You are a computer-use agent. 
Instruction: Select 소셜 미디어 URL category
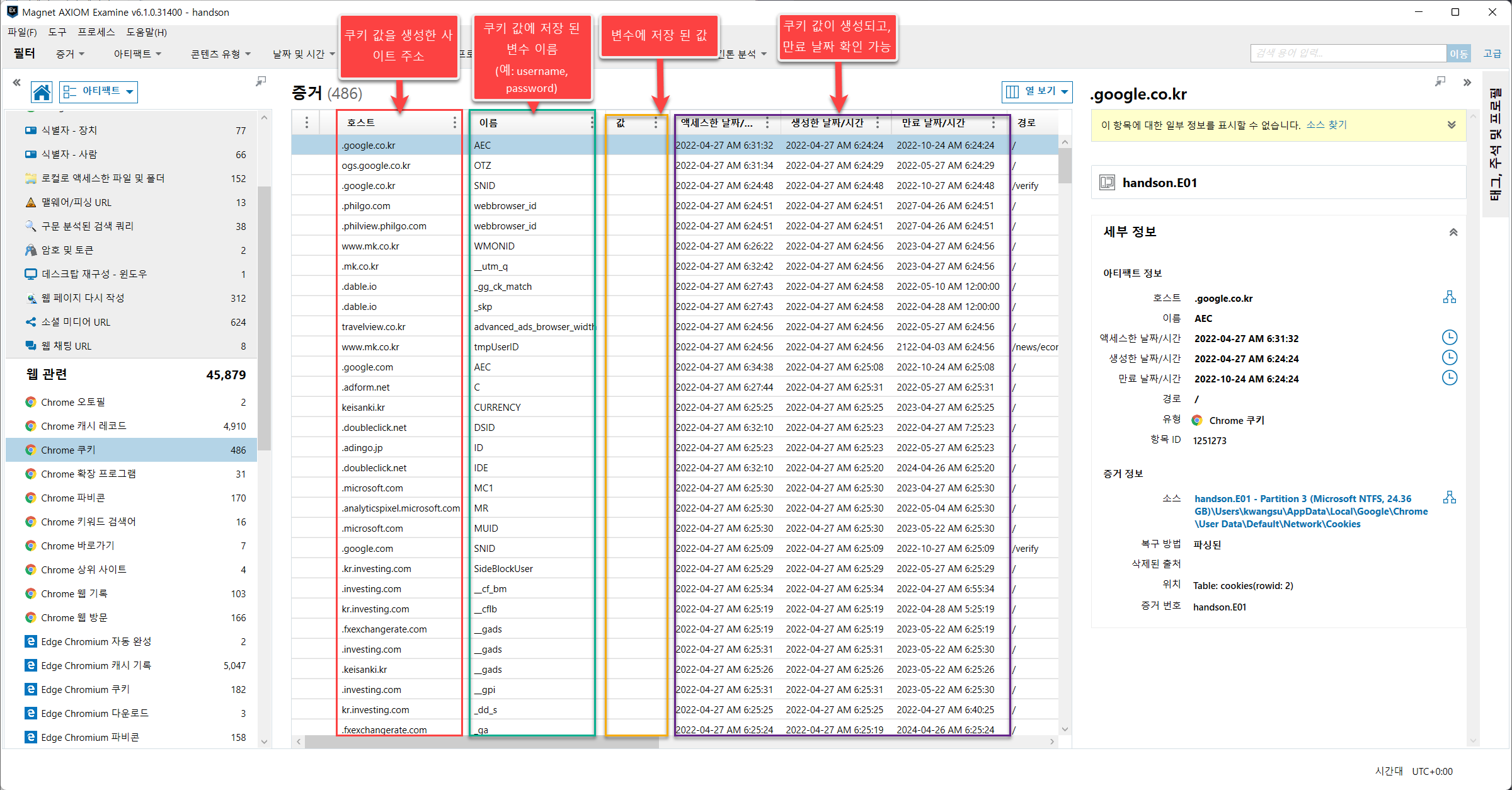point(132,322)
